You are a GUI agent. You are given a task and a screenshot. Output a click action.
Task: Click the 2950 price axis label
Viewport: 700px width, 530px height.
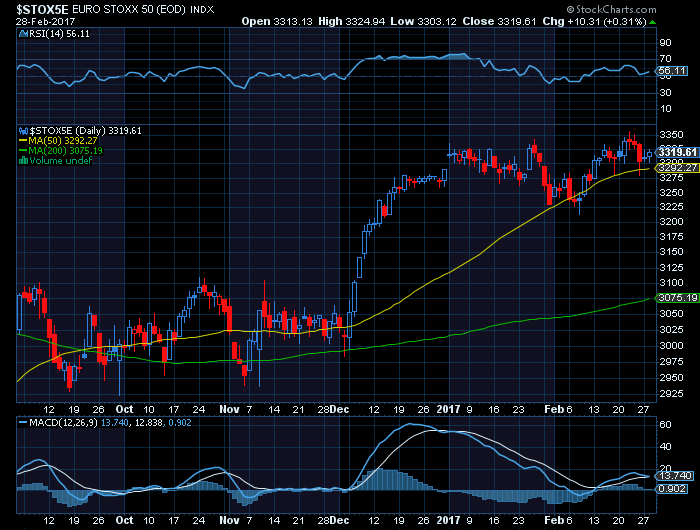[x=671, y=378]
